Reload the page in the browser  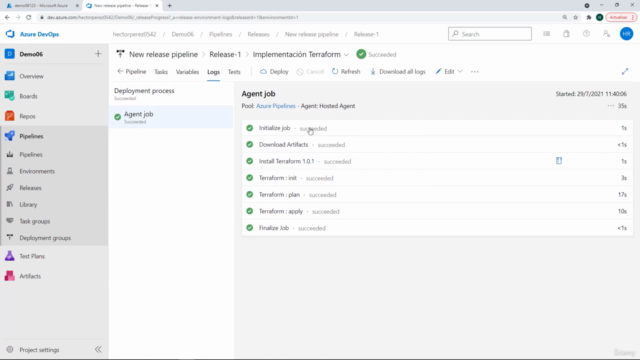29,17
